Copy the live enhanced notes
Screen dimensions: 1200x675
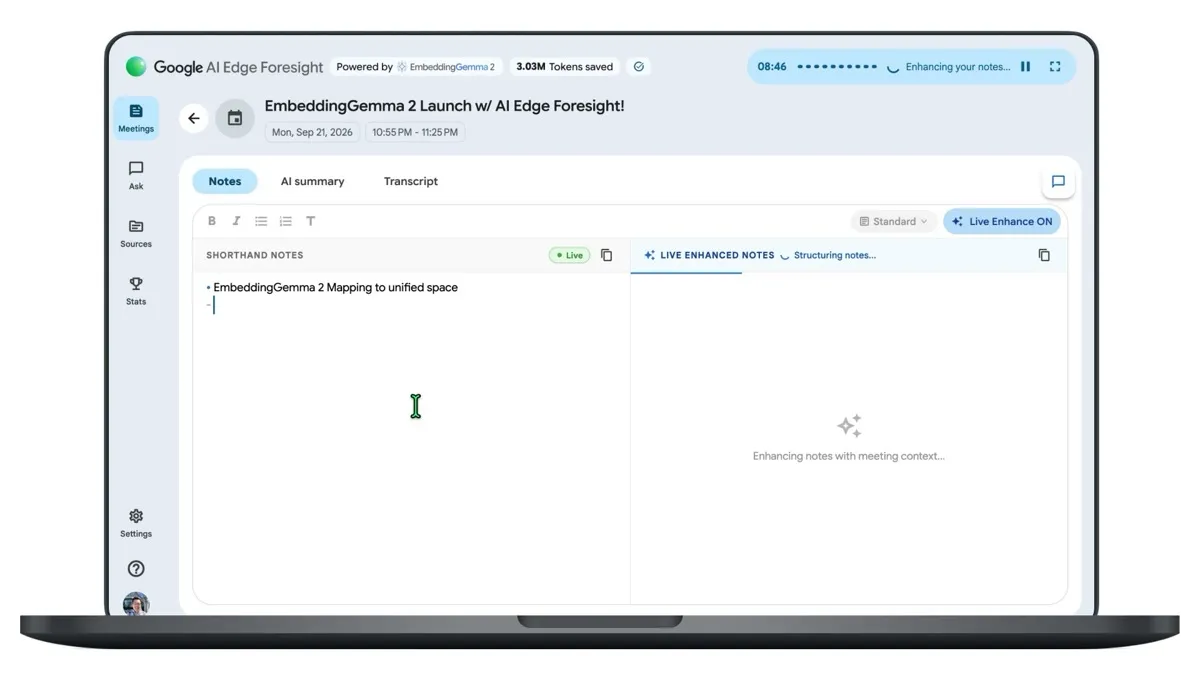(x=1044, y=255)
